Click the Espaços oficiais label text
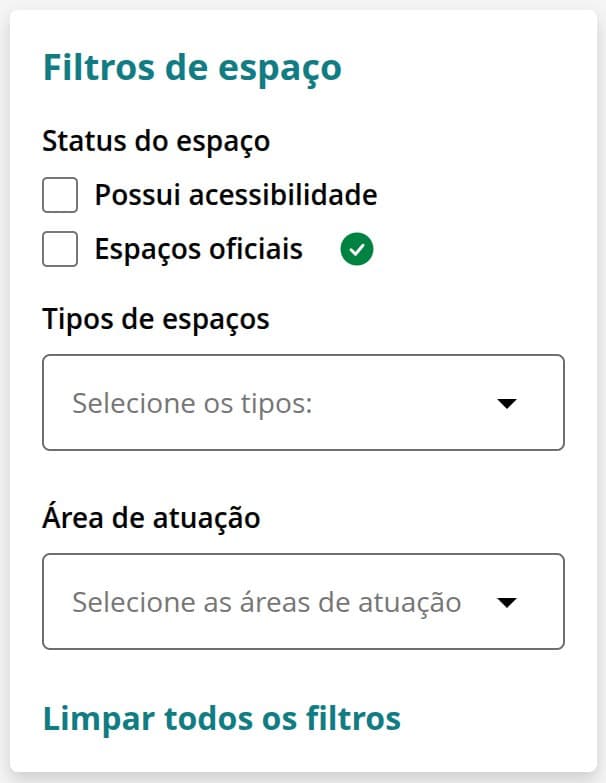This screenshot has height=783, width=606. [198, 249]
